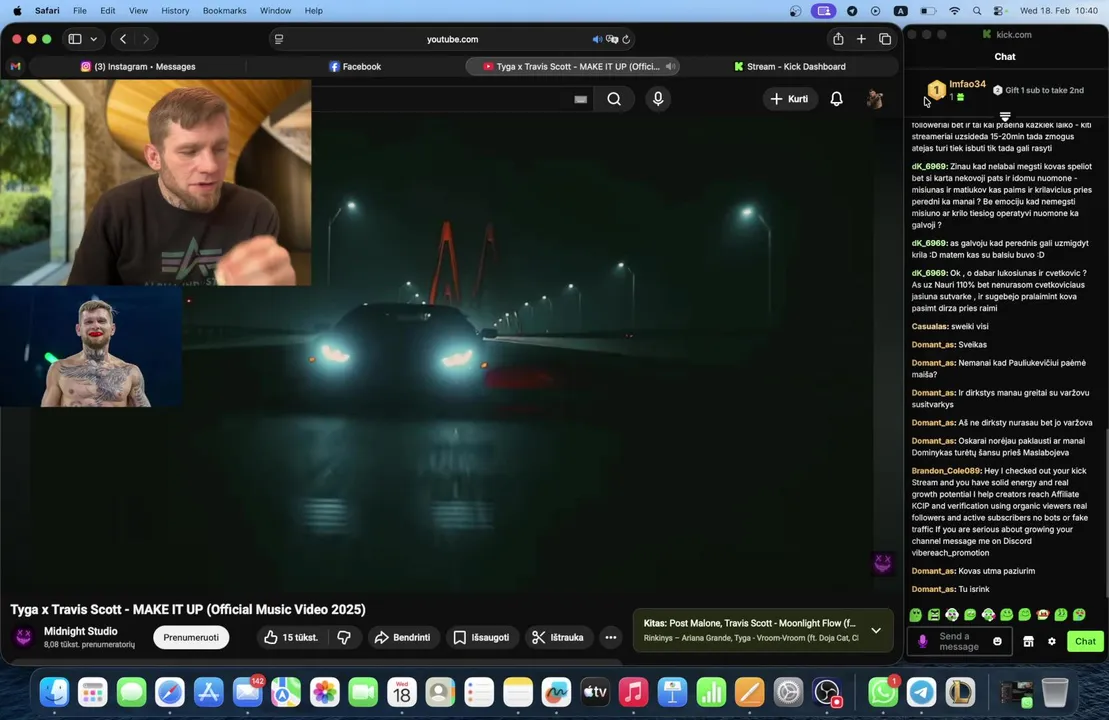Open the YouTube account avatar menu
Screen dimensions: 1109x720
click(x=875, y=99)
